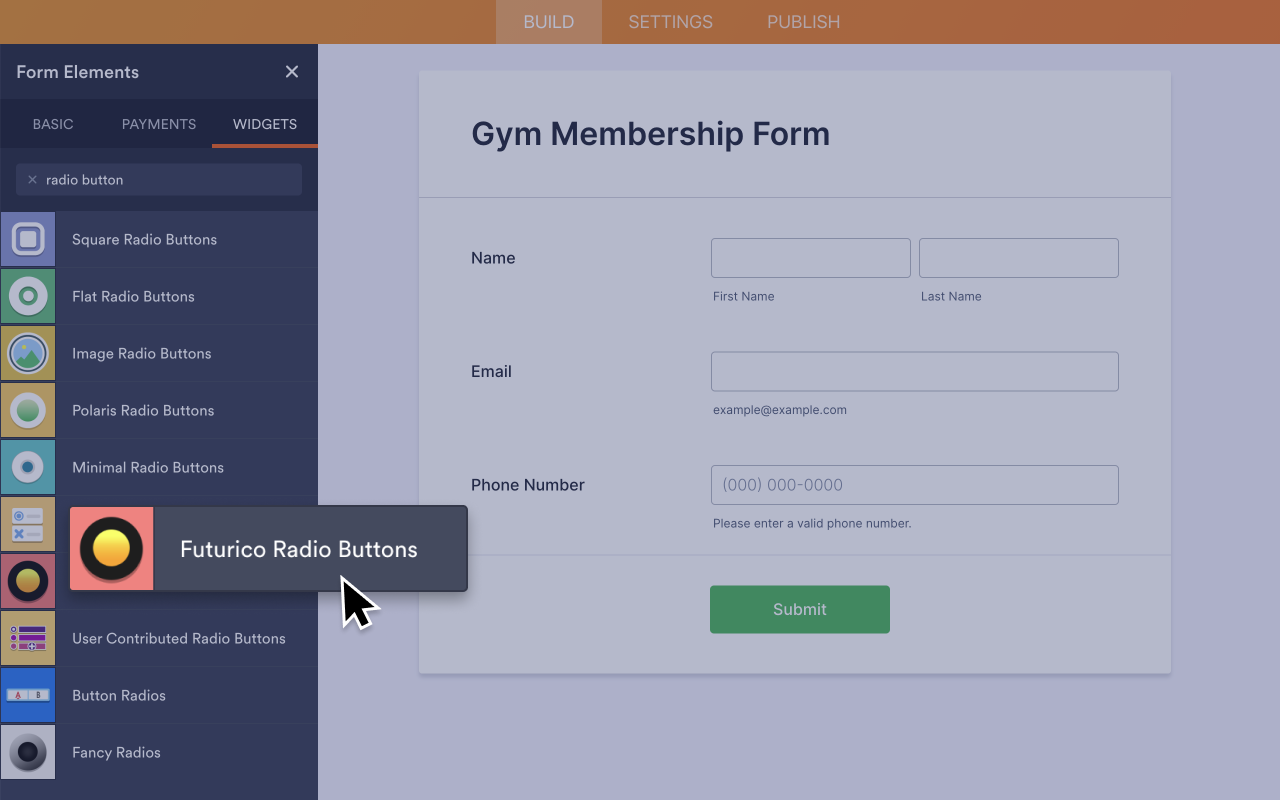Screen dimensions: 1280x800
Task: Select the Button Radios widget icon
Action: (x=28, y=695)
